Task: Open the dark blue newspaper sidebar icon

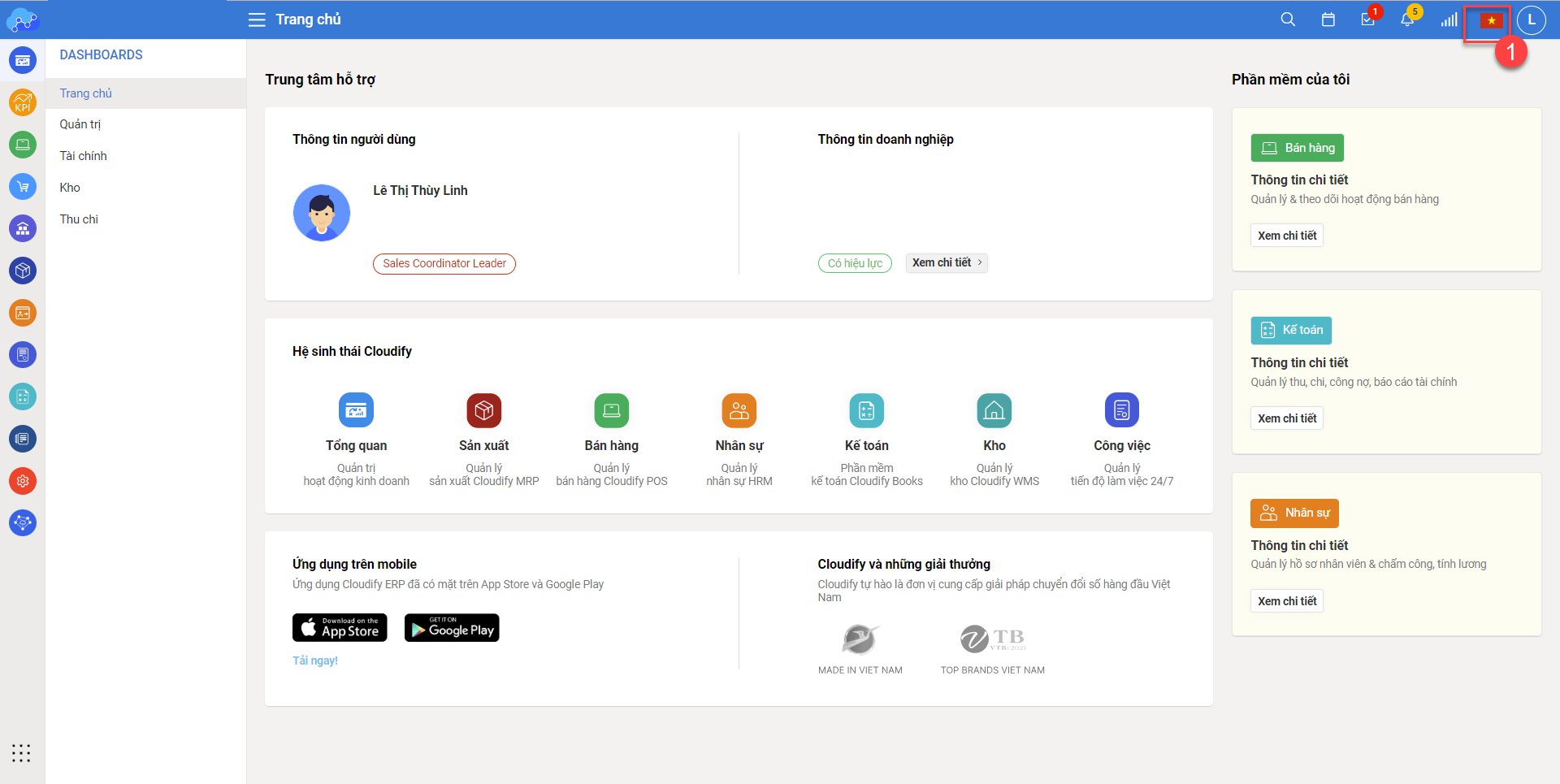Action: coord(23,439)
